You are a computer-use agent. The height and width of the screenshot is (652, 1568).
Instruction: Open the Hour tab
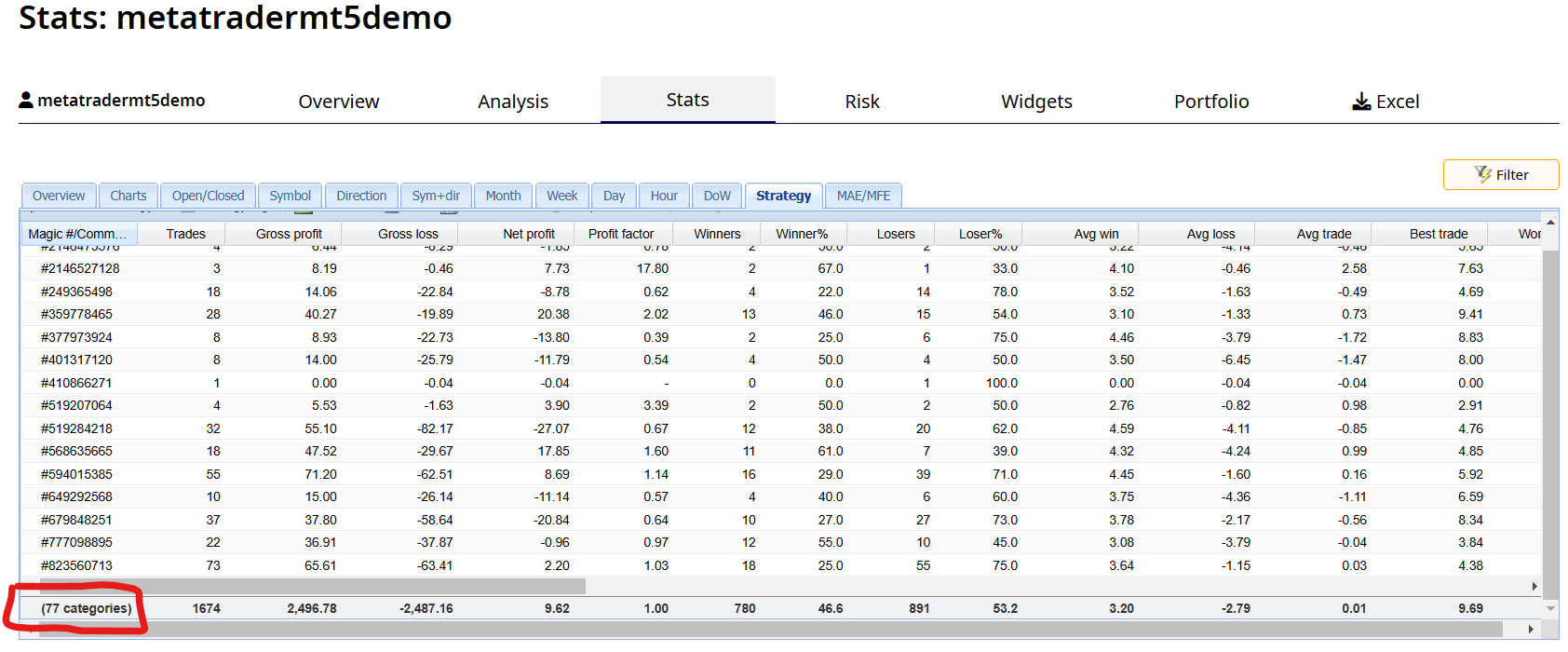pos(665,196)
